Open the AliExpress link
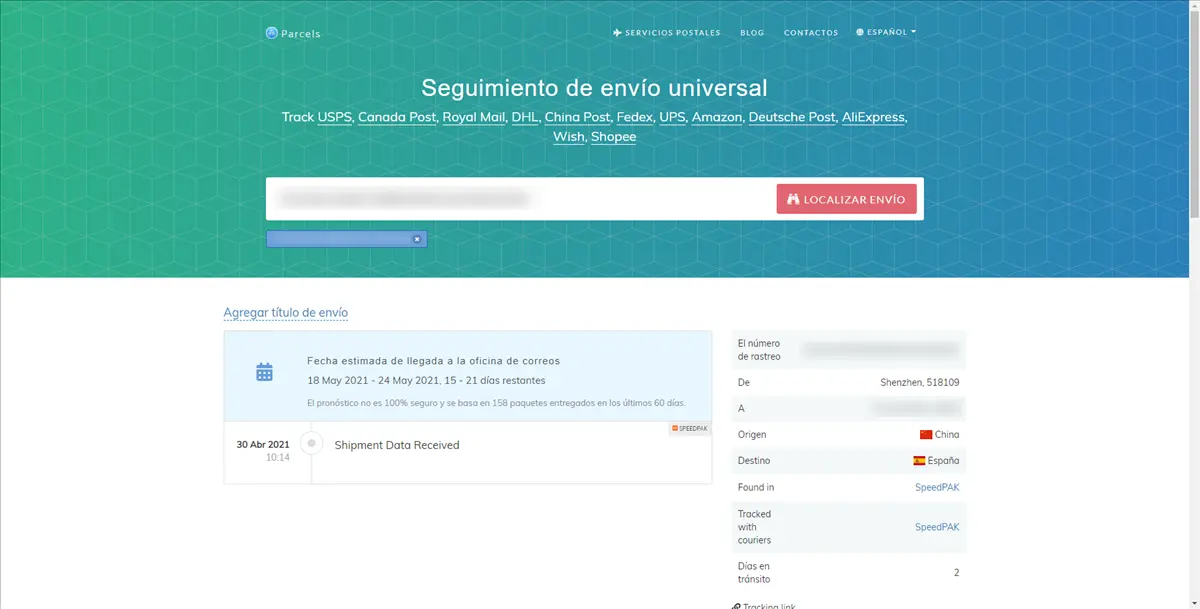This screenshot has width=1200, height=609. coord(873,117)
